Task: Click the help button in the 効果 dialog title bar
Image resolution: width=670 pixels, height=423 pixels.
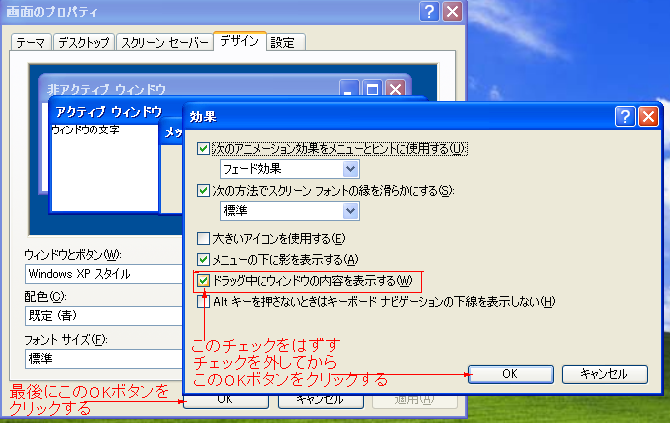Action: (x=626, y=116)
